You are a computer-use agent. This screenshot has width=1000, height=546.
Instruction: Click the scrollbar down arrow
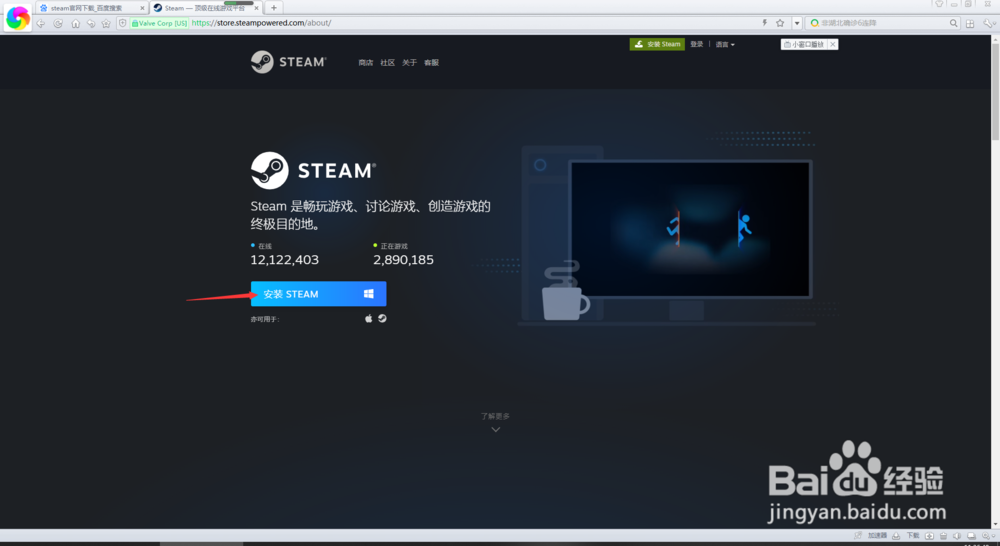pos(995,524)
